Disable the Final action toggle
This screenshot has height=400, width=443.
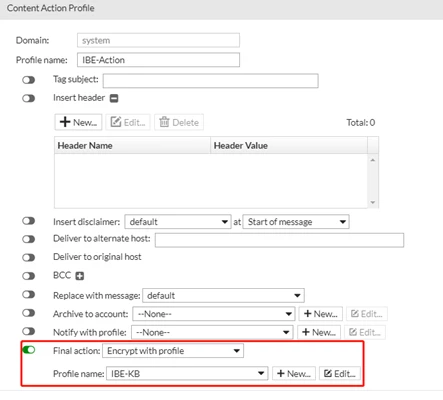[x=29, y=350]
